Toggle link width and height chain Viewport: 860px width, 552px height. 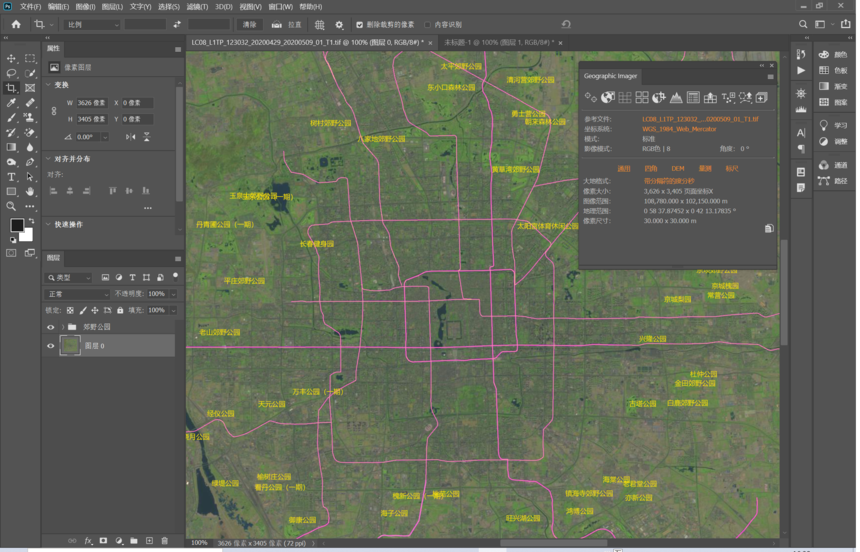click(x=54, y=111)
